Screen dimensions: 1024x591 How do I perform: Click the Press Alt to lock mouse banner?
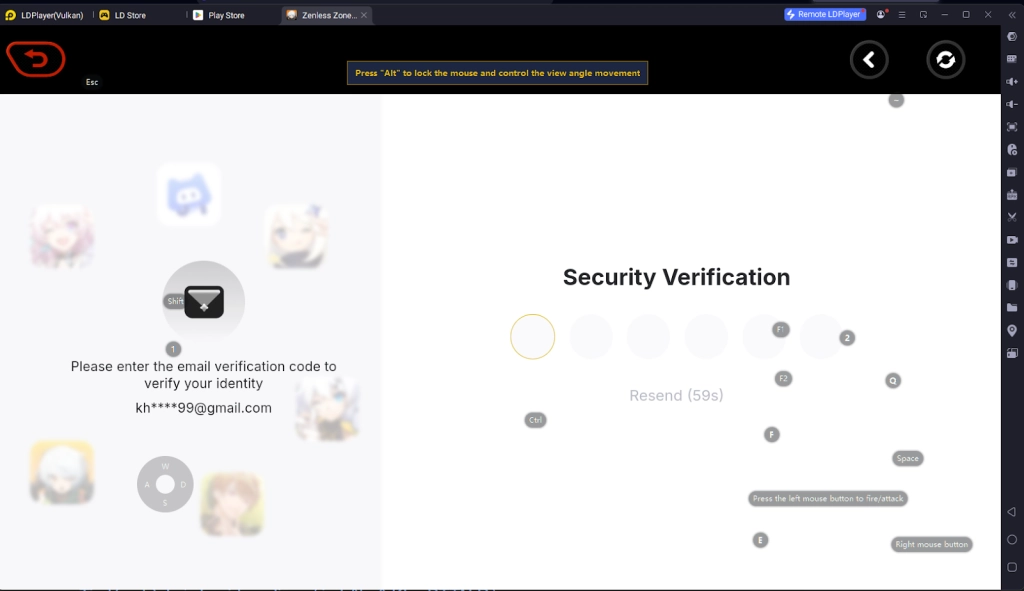497,73
